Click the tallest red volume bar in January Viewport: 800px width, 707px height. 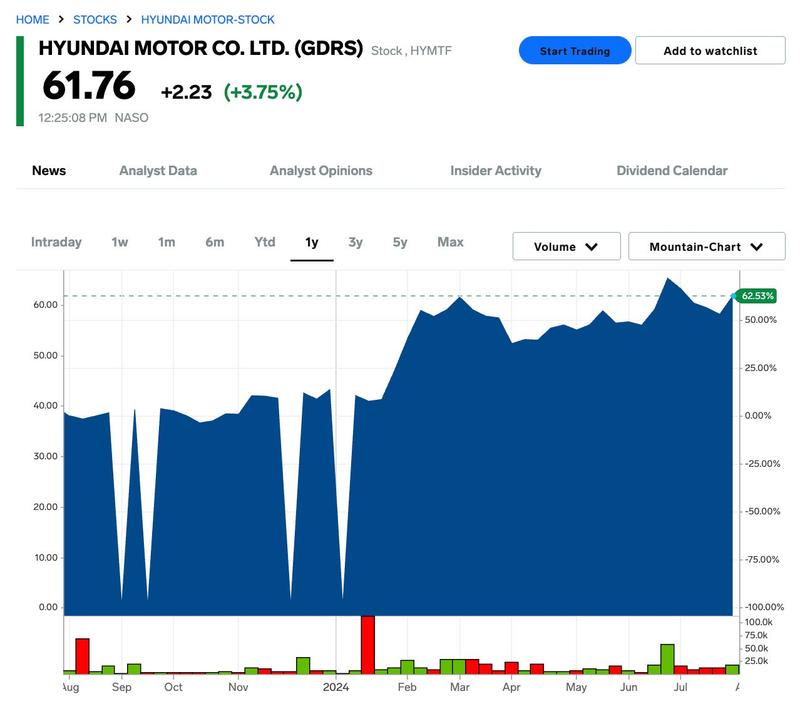[368, 645]
